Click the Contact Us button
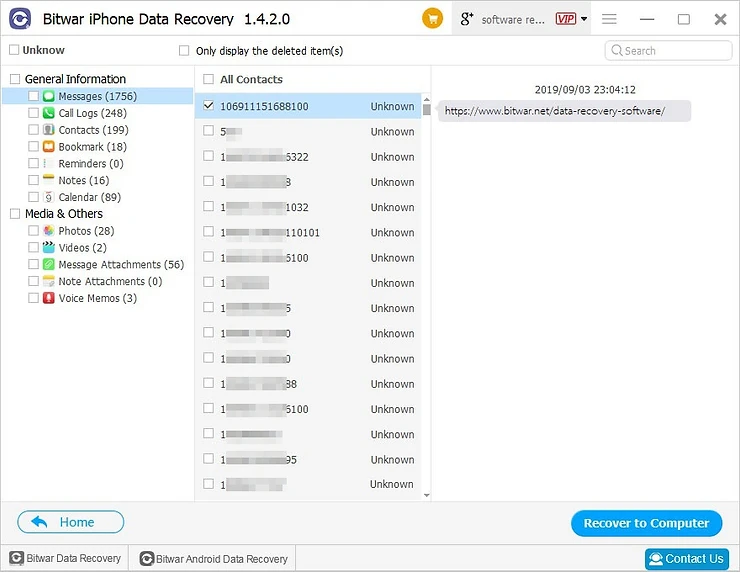Image resolution: width=740 pixels, height=572 pixels. [687, 559]
